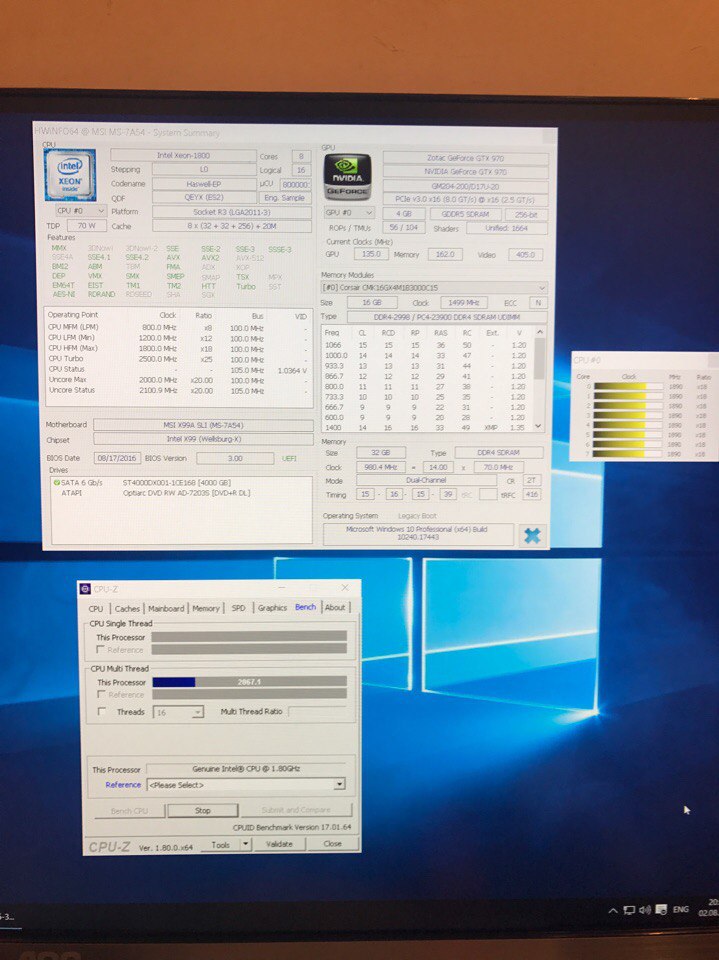Click the QEYX (ES2) QDF field

point(204,198)
